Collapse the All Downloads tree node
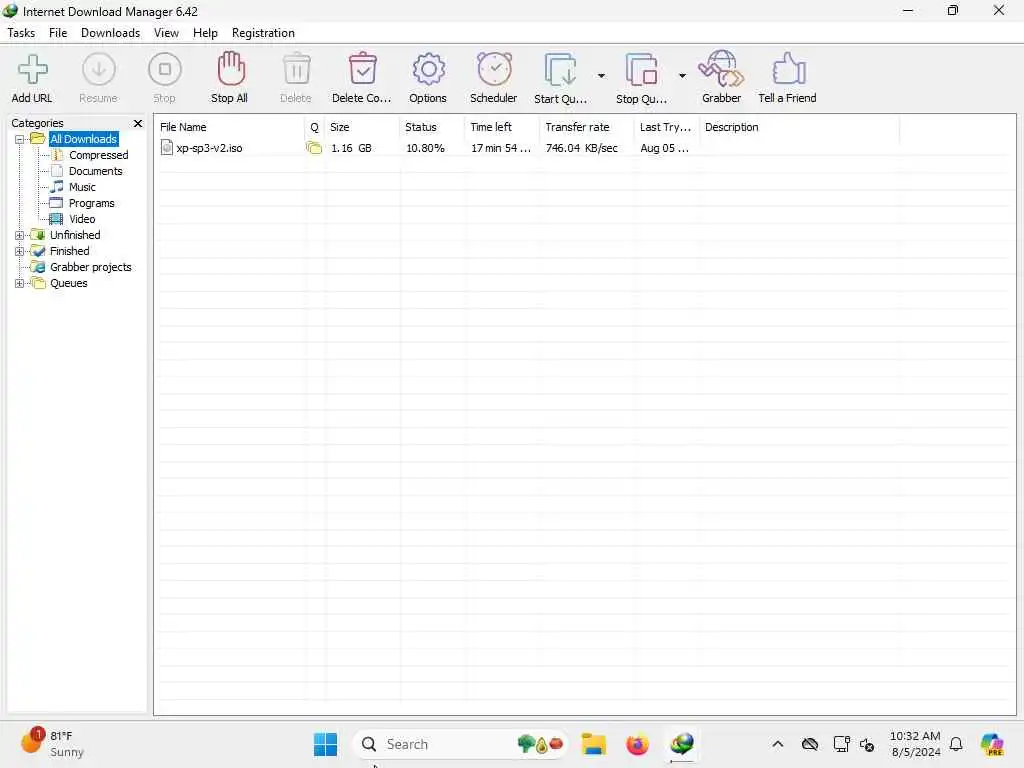 coord(20,139)
